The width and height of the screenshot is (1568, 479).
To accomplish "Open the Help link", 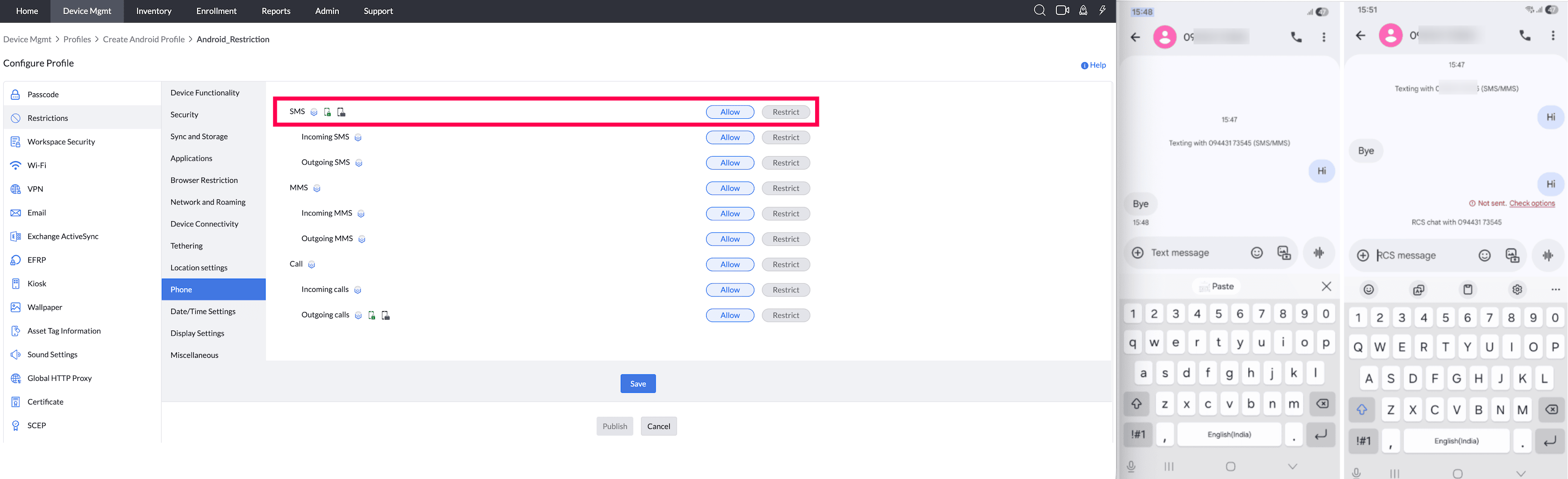I will pos(1094,65).
